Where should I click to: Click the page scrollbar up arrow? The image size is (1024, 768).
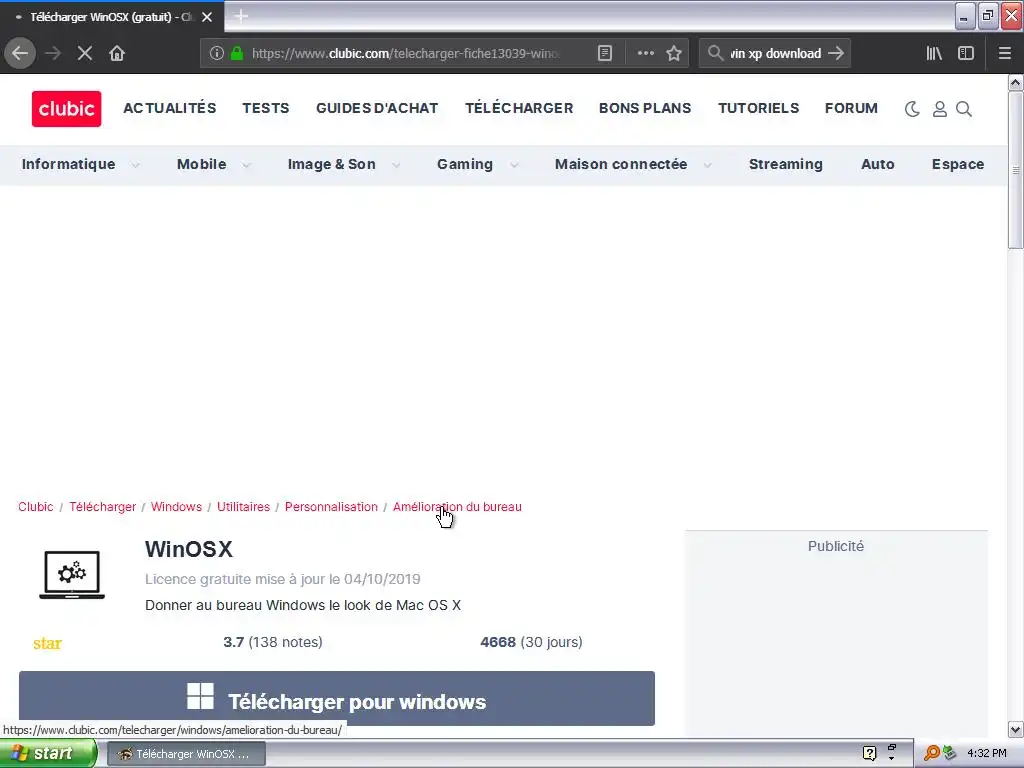(x=1016, y=82)
